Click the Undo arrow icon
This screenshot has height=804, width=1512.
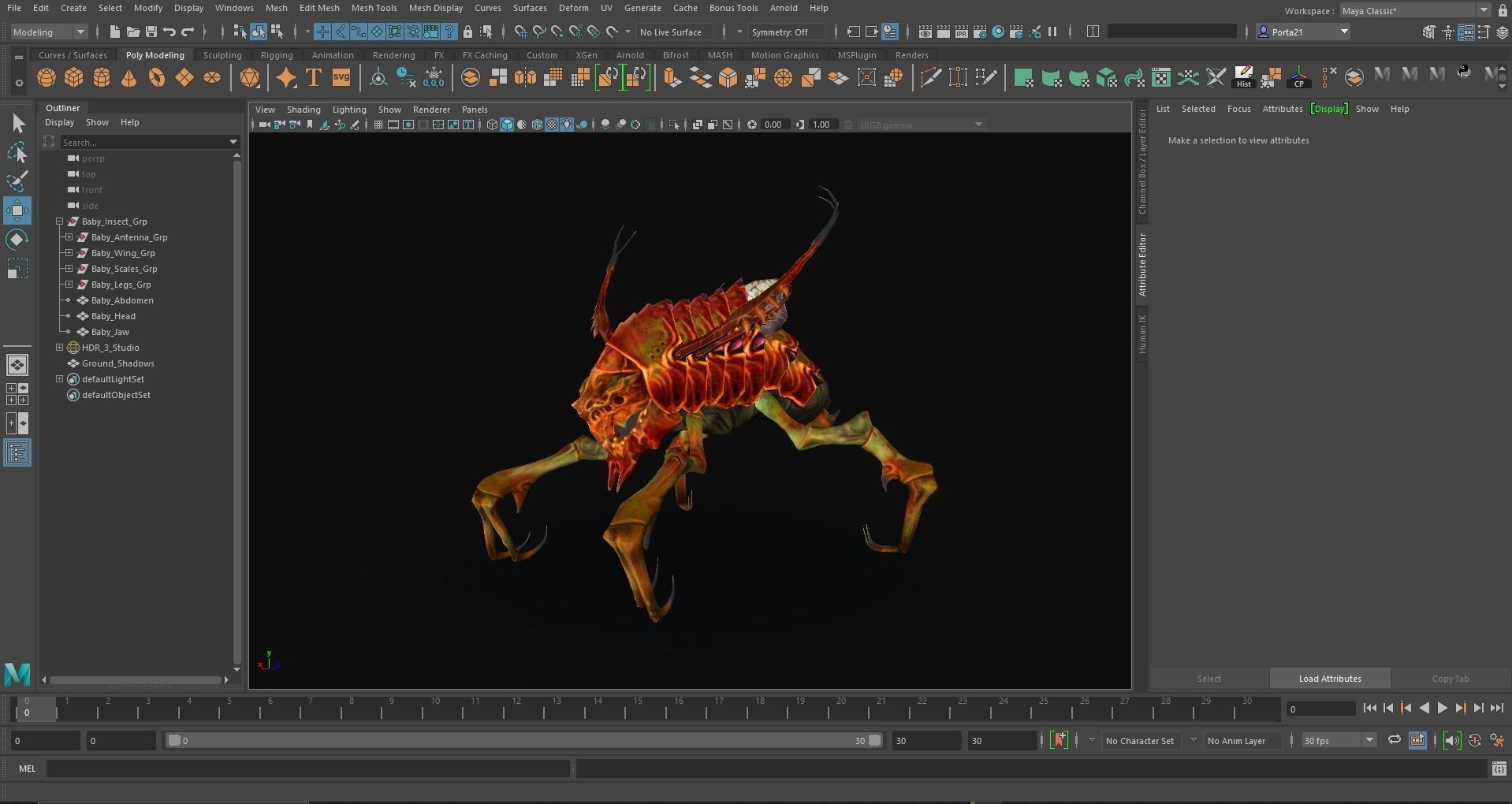click(x=169, y=32)
